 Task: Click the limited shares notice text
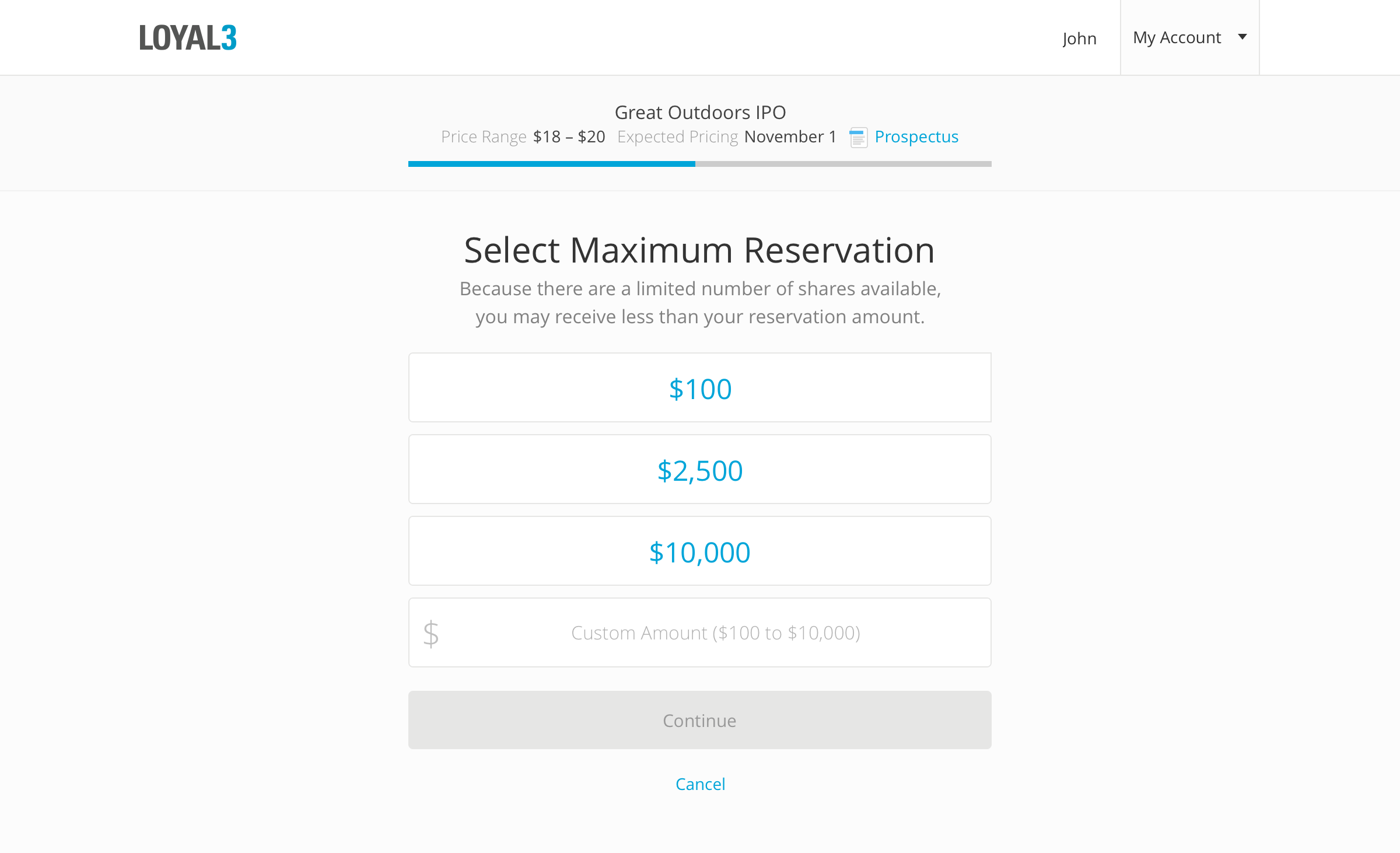700,303
